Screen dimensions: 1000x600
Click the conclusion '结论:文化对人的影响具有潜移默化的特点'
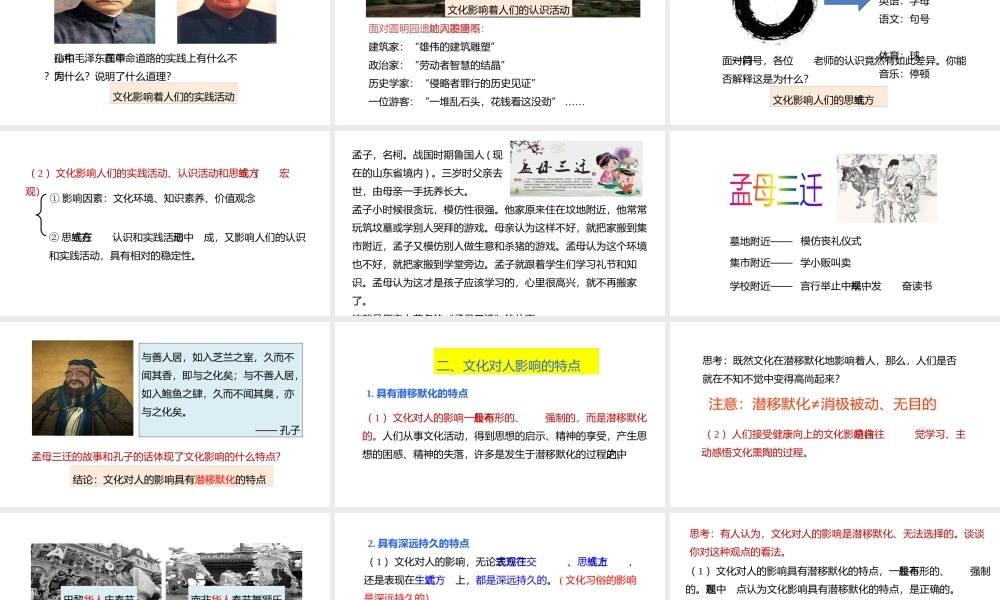(x=172, y=478)
